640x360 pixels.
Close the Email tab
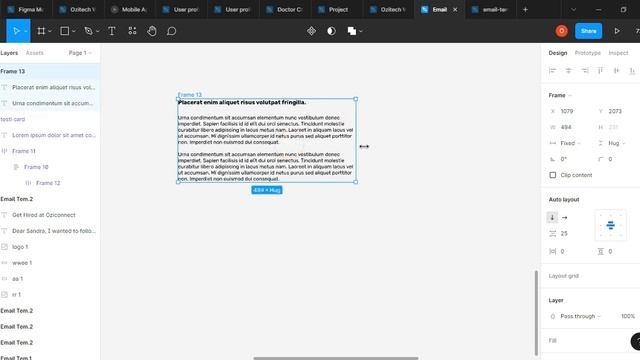[x=455, y=9]
